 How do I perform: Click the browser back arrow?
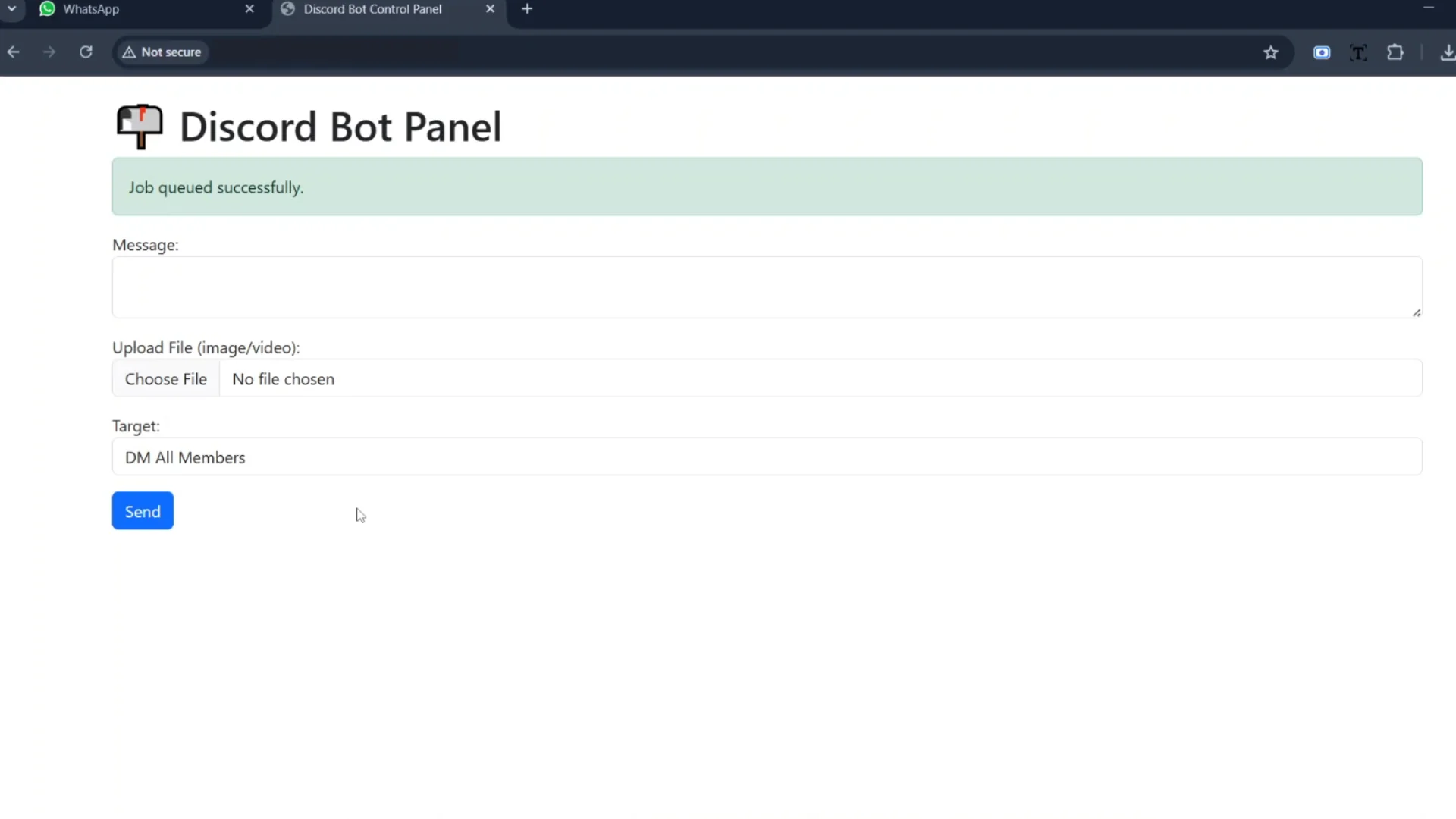[13, 52]
